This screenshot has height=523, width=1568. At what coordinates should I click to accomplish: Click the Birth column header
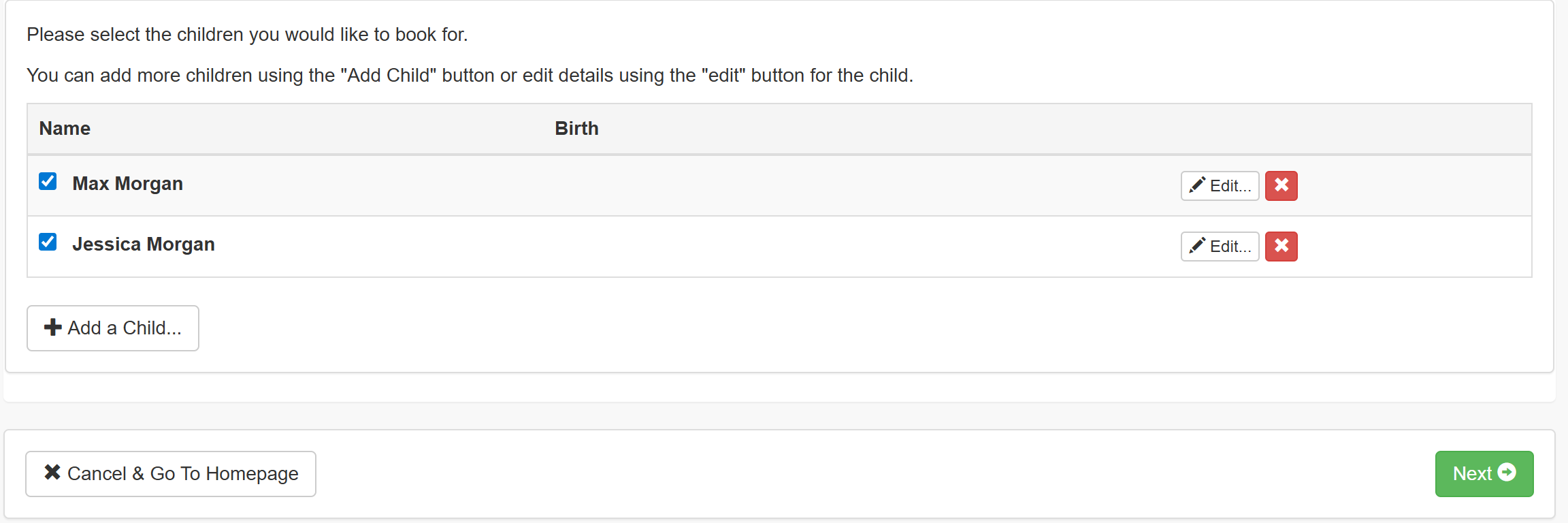(576, 129)
